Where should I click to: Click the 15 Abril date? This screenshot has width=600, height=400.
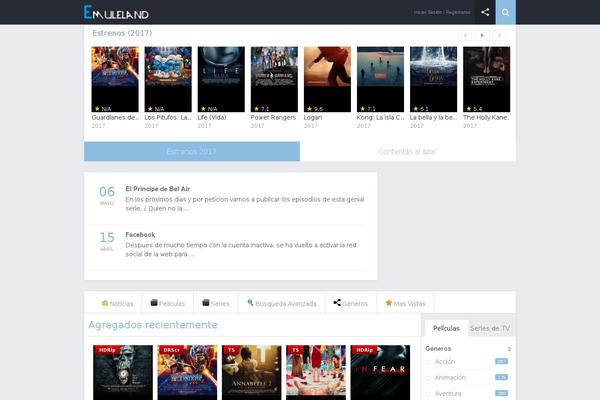[x=107, y=241]
